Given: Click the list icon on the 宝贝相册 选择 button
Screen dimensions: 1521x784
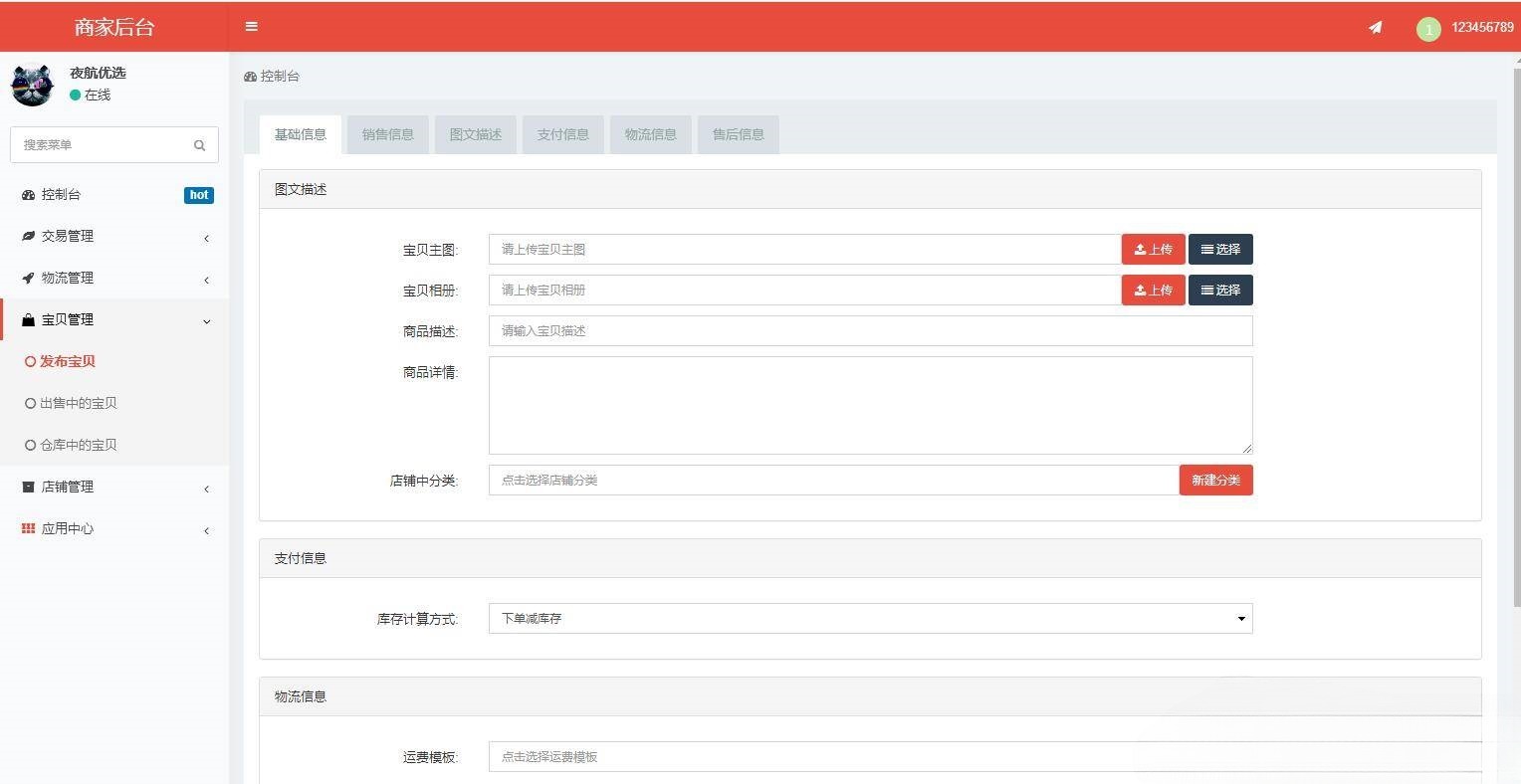Looking at the screenshot, I should click(x=1206, y=290).
